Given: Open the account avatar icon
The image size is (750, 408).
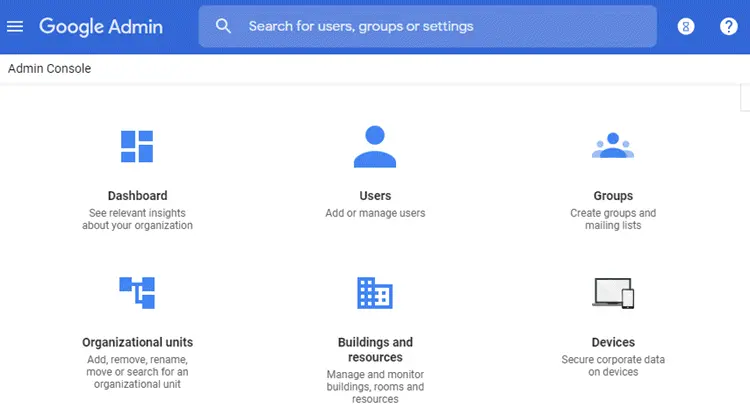Looking at the screenshot, I should coord(686,26).
